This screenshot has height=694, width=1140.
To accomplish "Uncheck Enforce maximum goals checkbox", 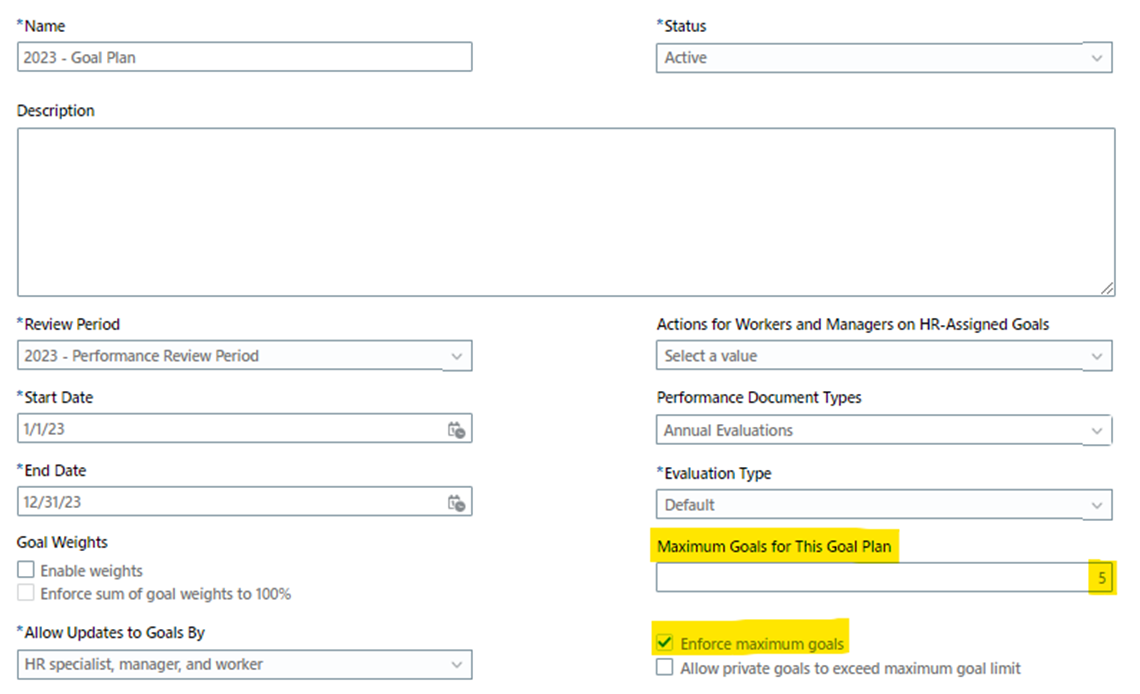I will pos(664,643).
